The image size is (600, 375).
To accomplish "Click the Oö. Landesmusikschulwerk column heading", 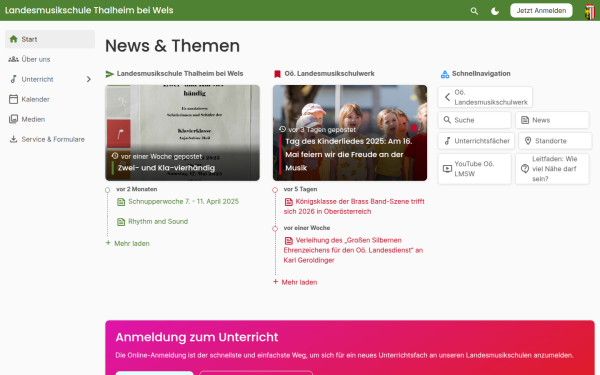I will tap(329, 73).
